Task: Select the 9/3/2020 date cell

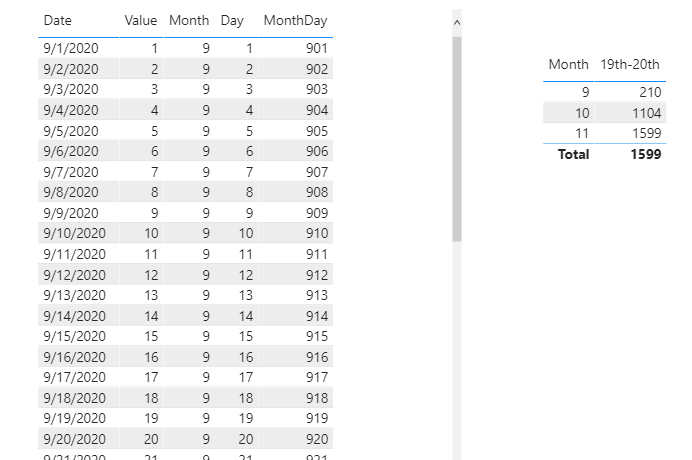Action: click(71, 89)
